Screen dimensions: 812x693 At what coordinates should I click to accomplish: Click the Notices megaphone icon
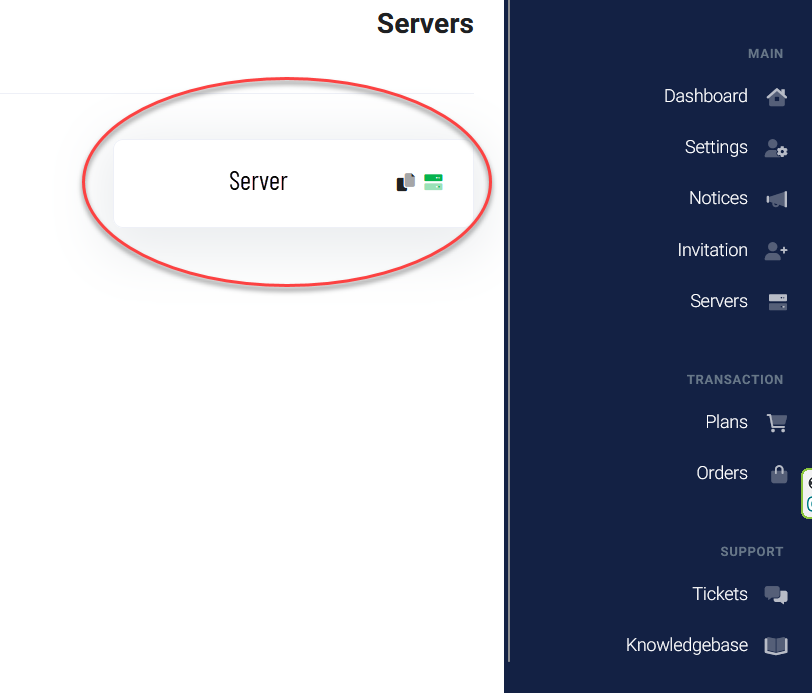pyautogui.click(x=777, y=199)
